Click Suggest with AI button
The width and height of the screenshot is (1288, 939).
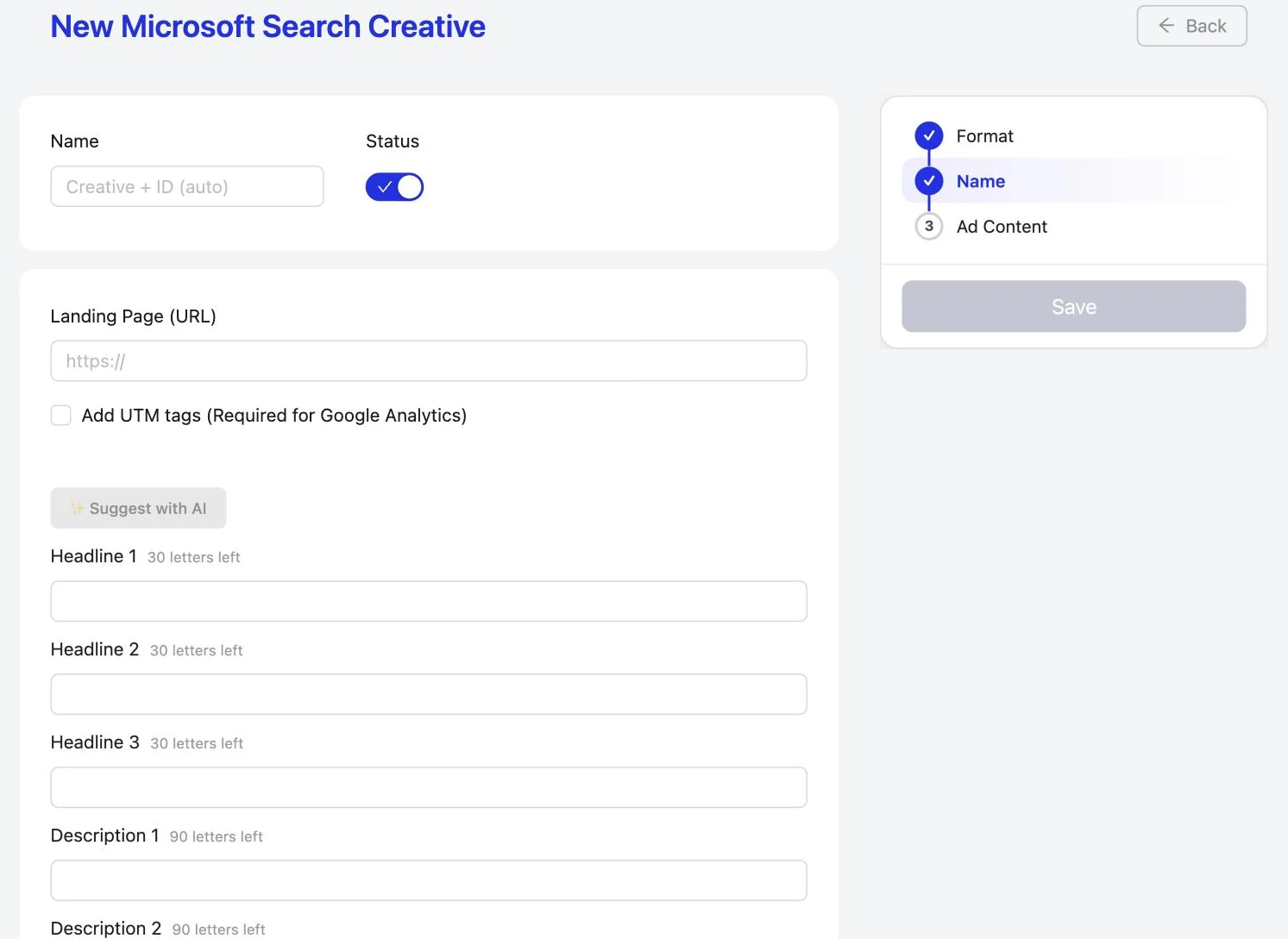pos(138,508)
